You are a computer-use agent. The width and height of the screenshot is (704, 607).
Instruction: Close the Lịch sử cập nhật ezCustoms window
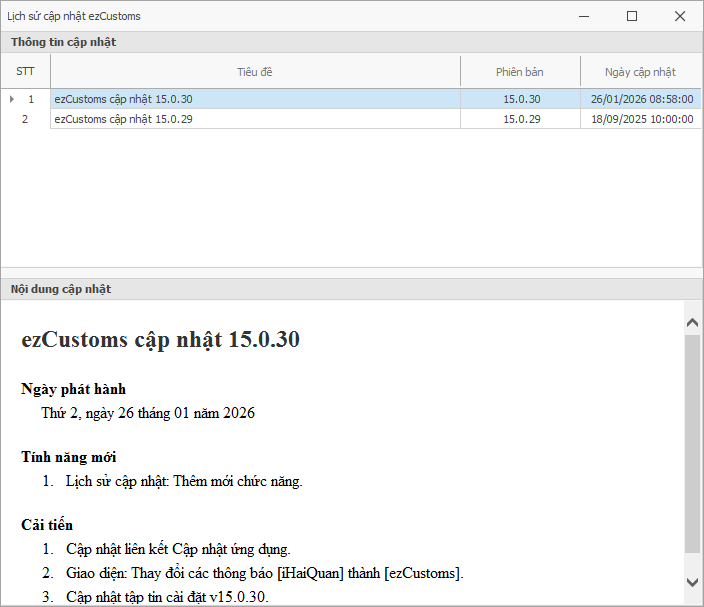point(680,17)
